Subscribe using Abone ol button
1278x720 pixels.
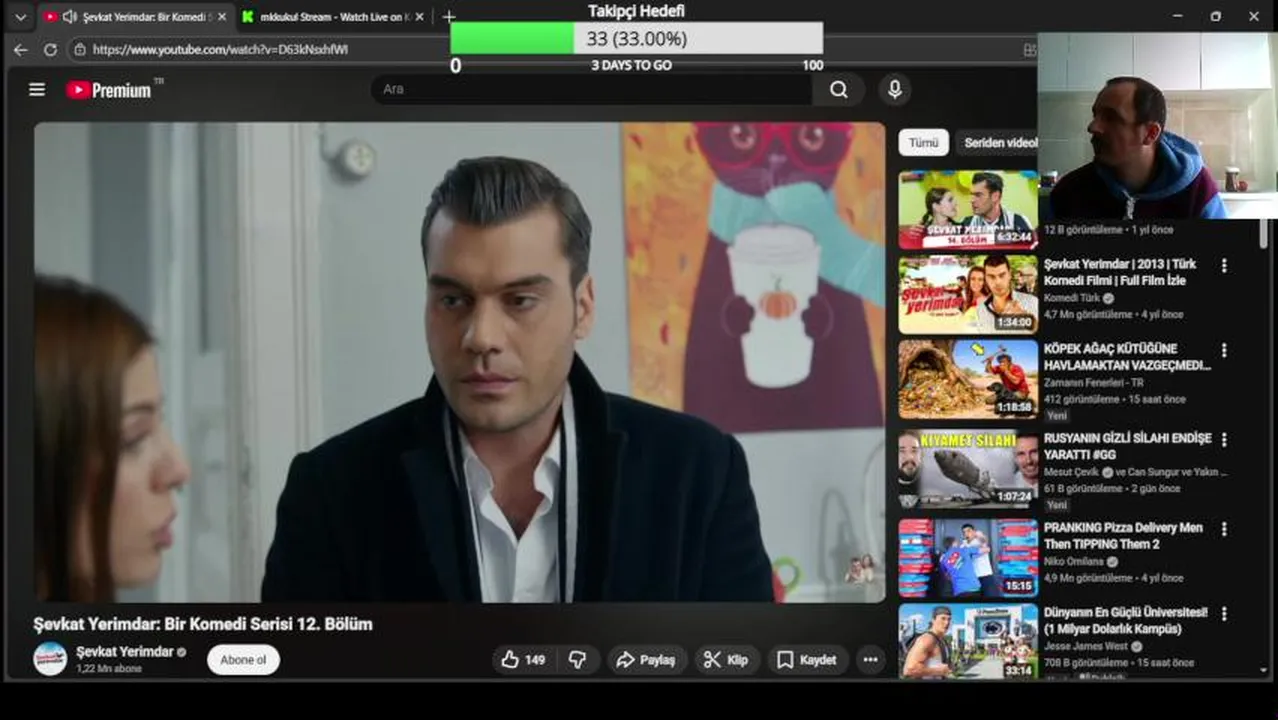243,660
